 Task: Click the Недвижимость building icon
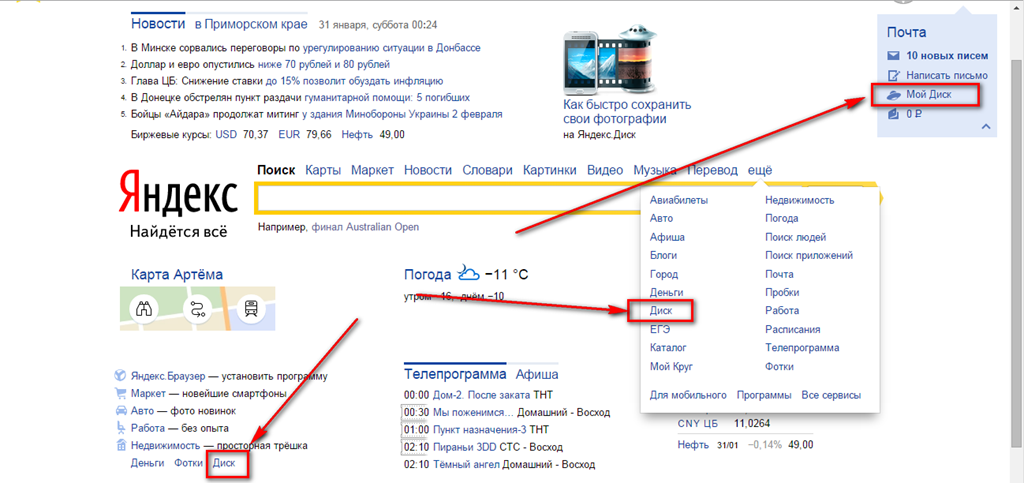point(120,446)
